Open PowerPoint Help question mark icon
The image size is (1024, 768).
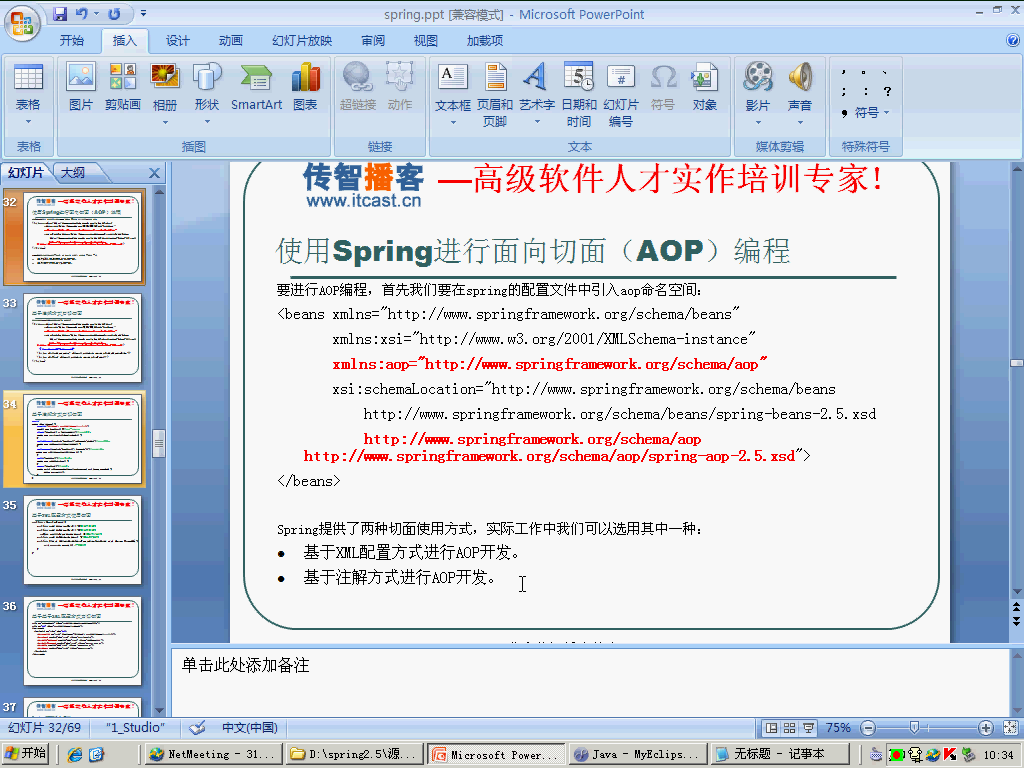[x=1013, y=40]
